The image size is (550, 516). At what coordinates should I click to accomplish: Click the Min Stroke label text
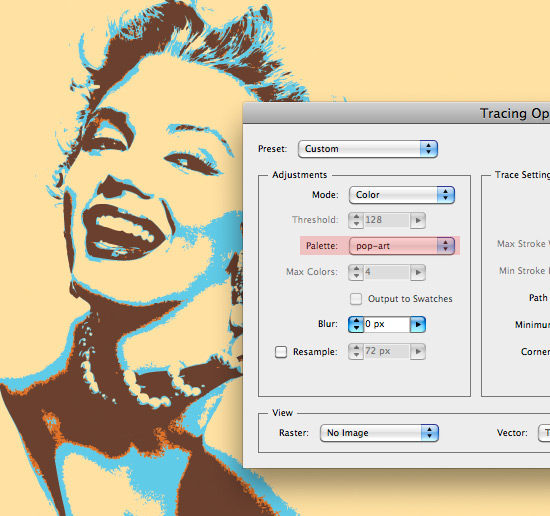pos(524,271)
